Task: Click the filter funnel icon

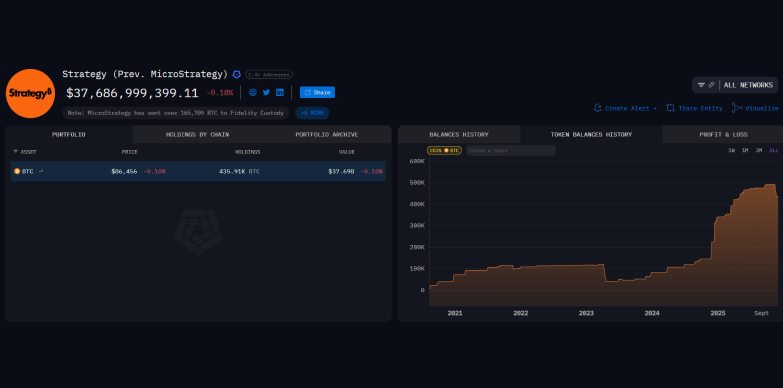Action: [x=701, y=85]
